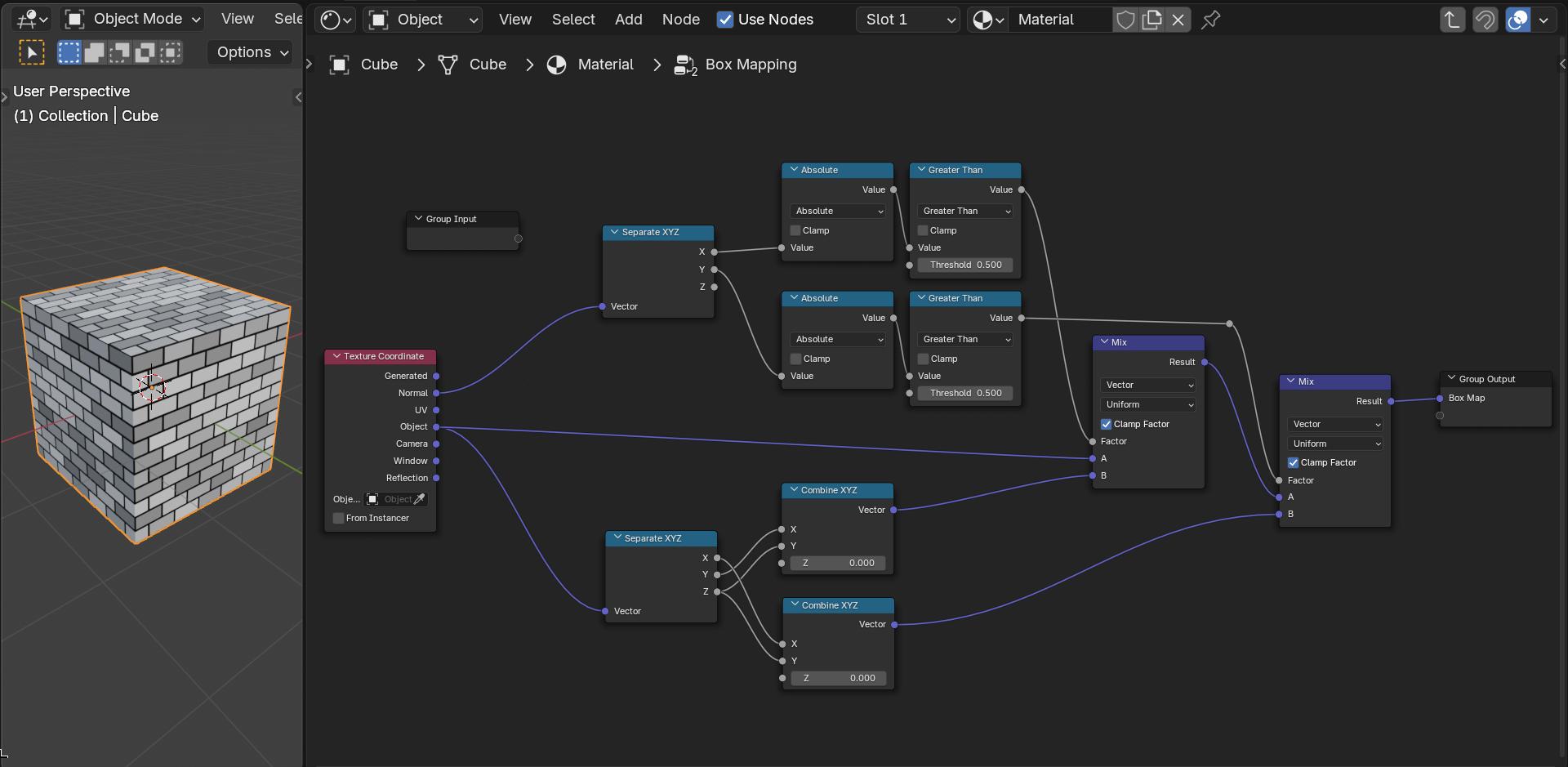
Task: Choose the set new selection mode icon
Action: [x=69, y=53]
